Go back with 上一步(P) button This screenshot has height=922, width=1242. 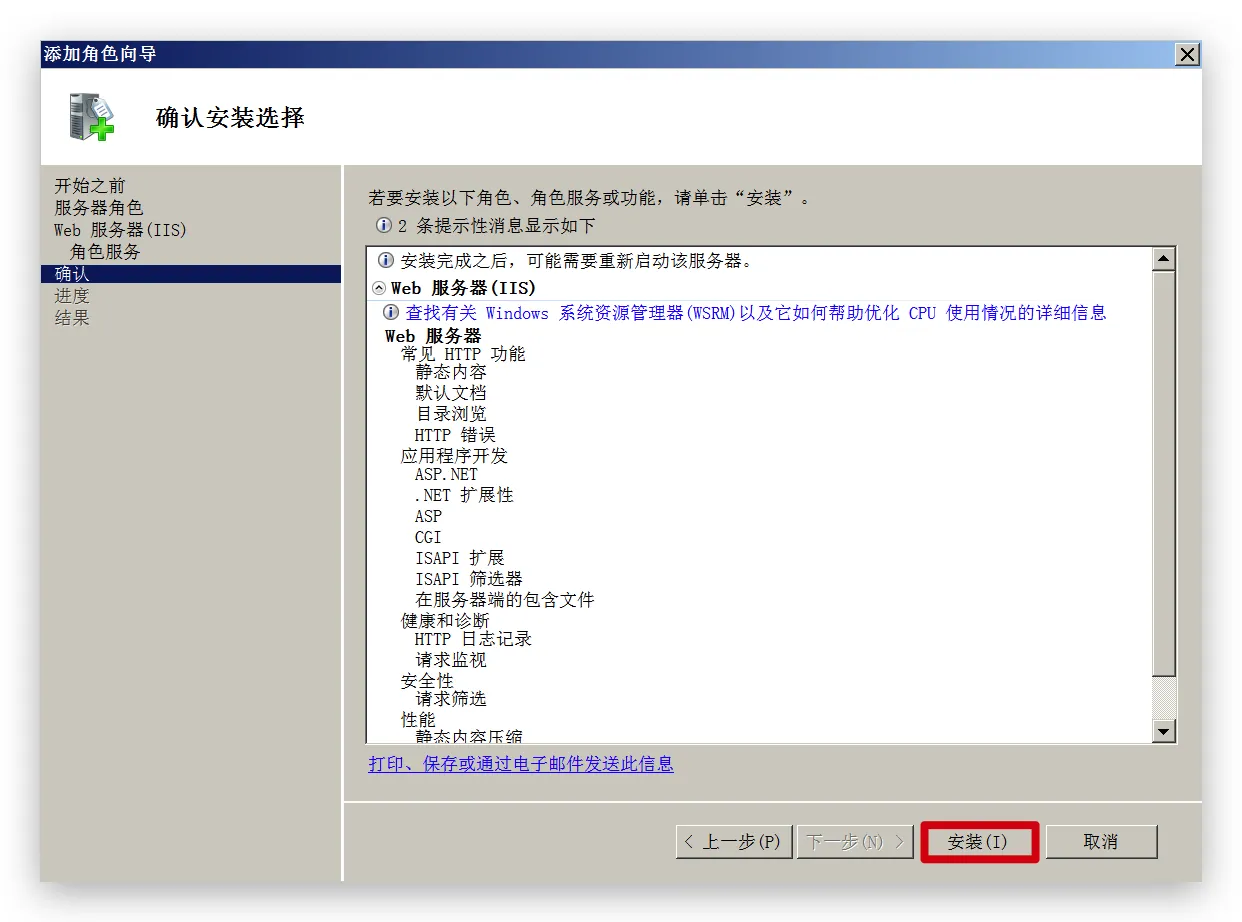point(734,842)
